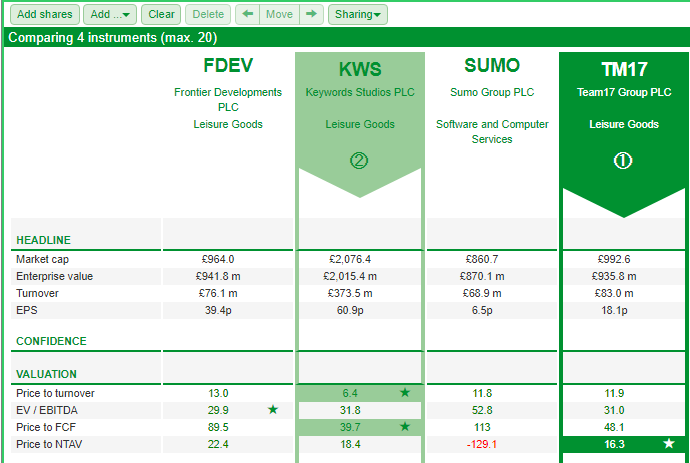Click FDEV Price to turnover value 13.0
The height and width of the screenshot is (463, 690).
[x=218, y=393]
